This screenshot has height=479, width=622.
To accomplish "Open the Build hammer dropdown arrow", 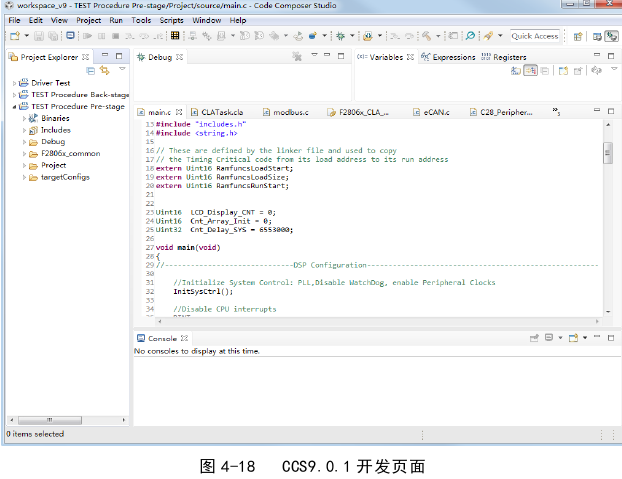I will (438, 36).
